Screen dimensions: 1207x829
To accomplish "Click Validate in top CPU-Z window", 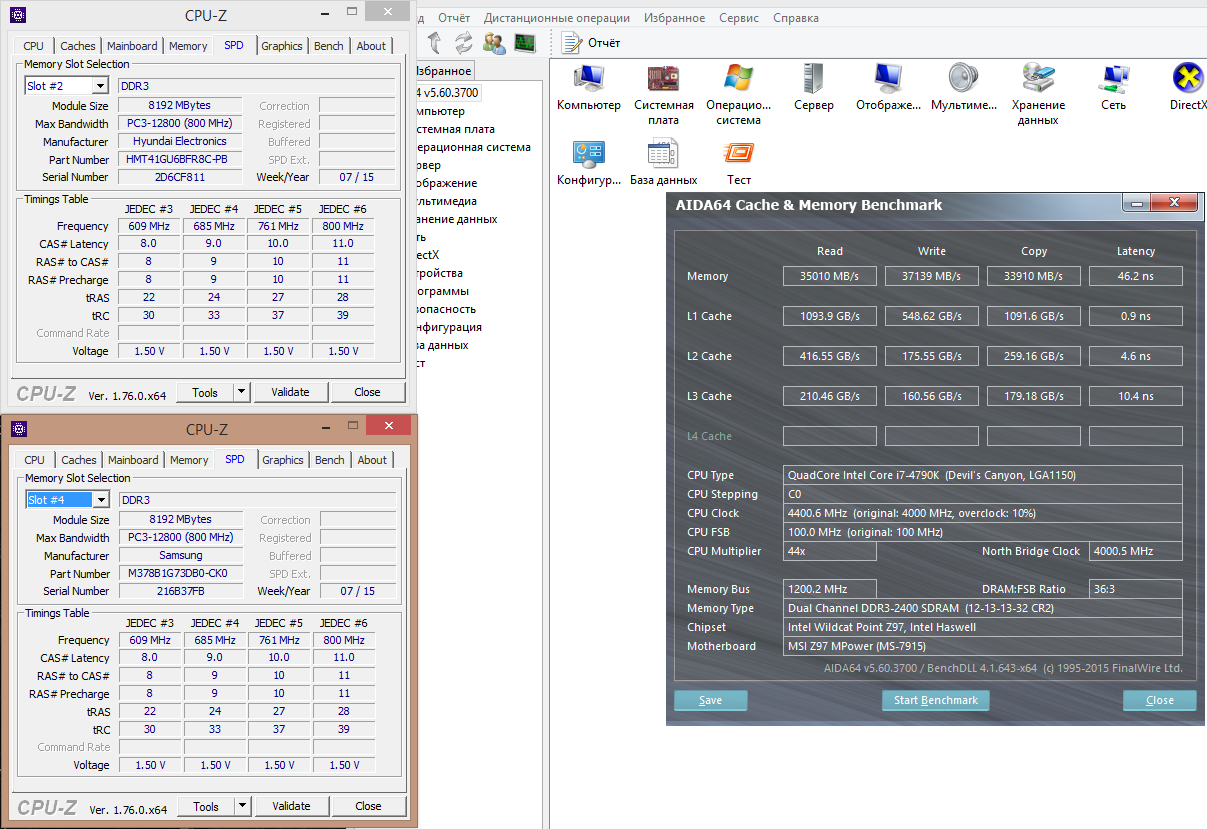I will pyautogui.click(x=290, y=392).
